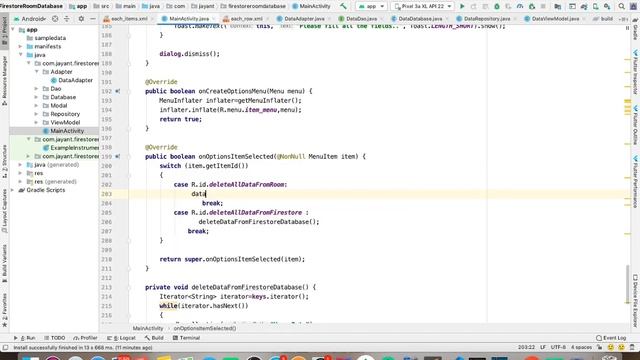Click override gutter icon on line 199

tap(118, 156)
